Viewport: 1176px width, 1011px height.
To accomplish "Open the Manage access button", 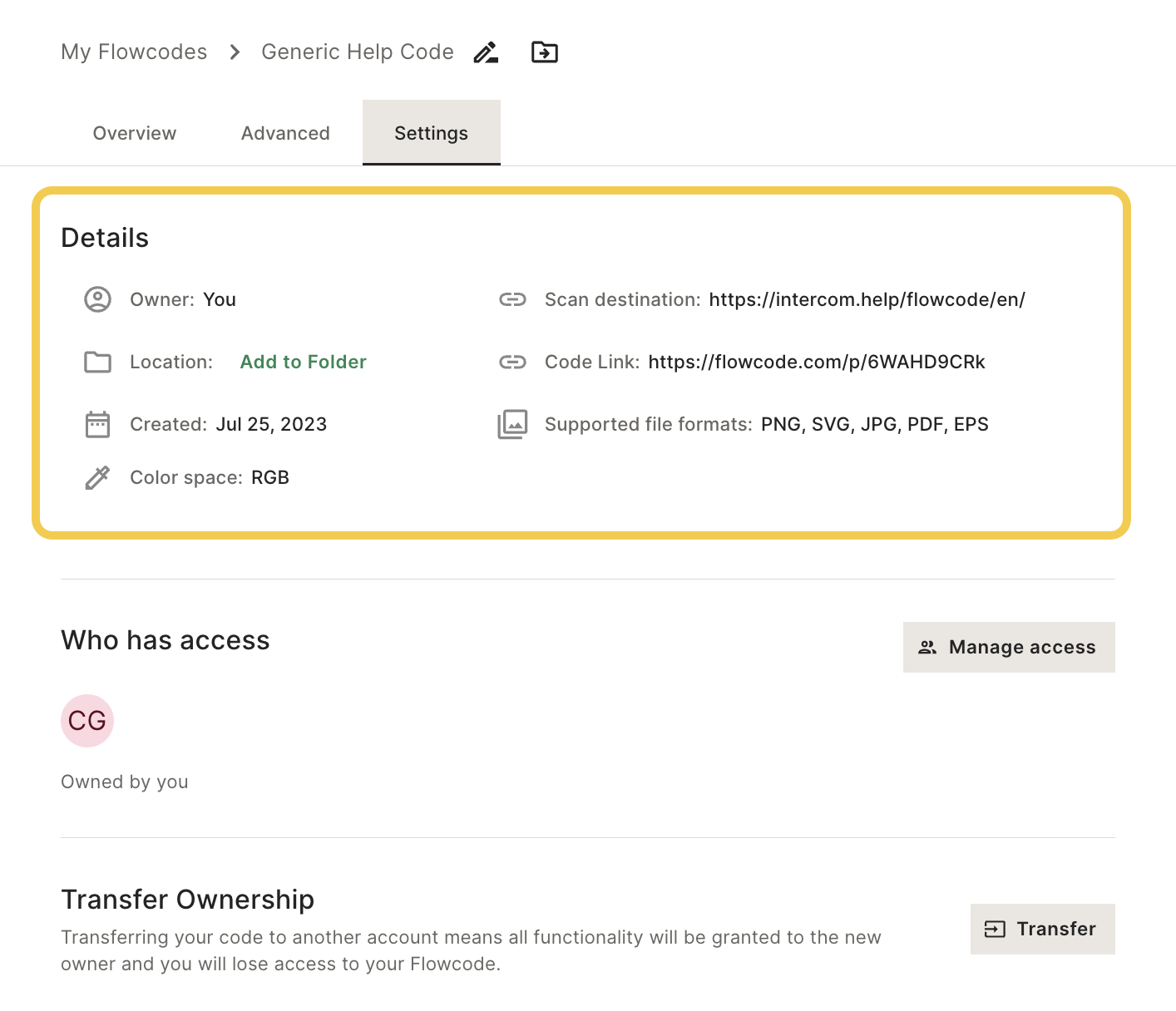I will (x=1009, y=647).
